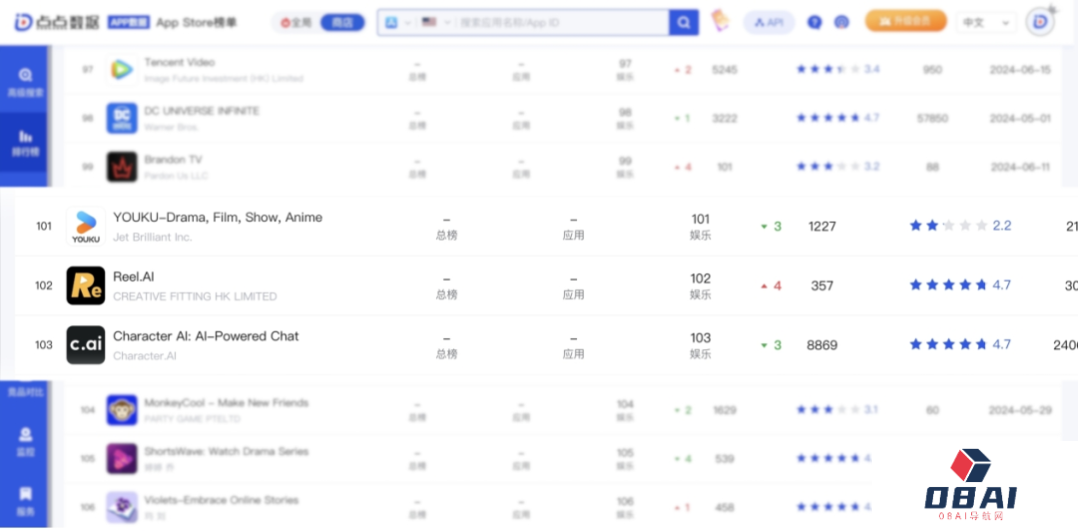
Task: Switch to the 商店 store mode toggle
Action: point(342,23)
